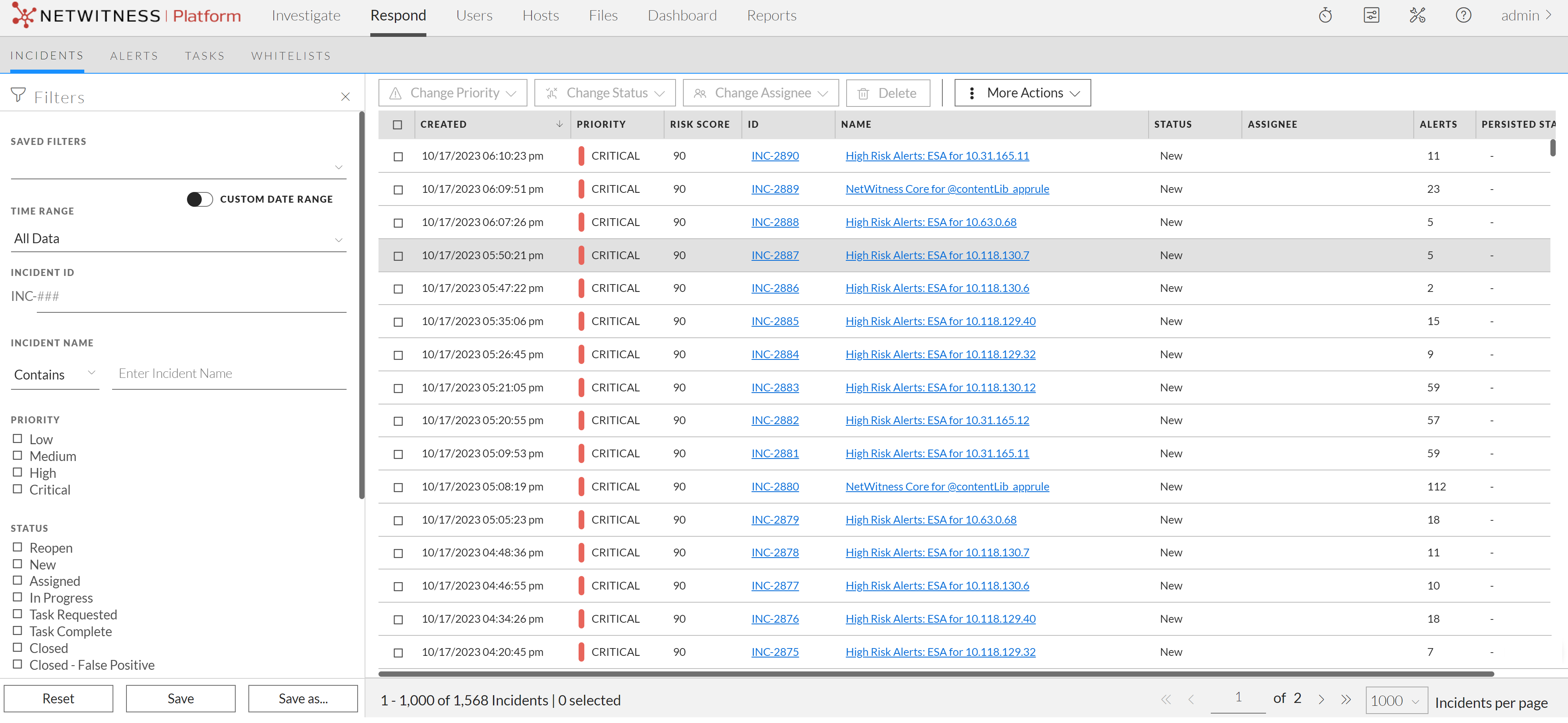The width and height of the screenshot is (1568, 723).
Task: Open the jobs stopwatch icon
Action: pos(1325,16)
